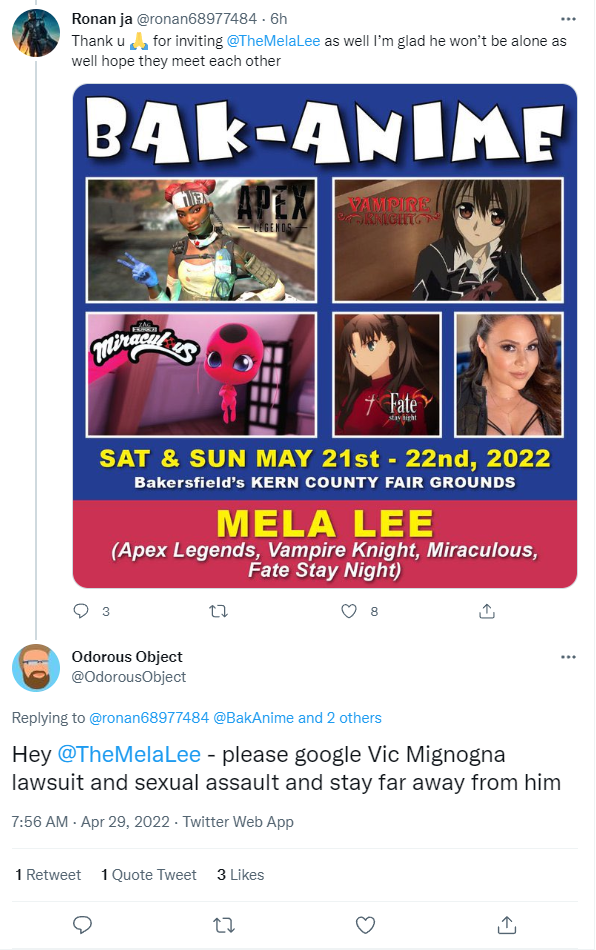Like Odorous Object's tweet

point(365,925)
